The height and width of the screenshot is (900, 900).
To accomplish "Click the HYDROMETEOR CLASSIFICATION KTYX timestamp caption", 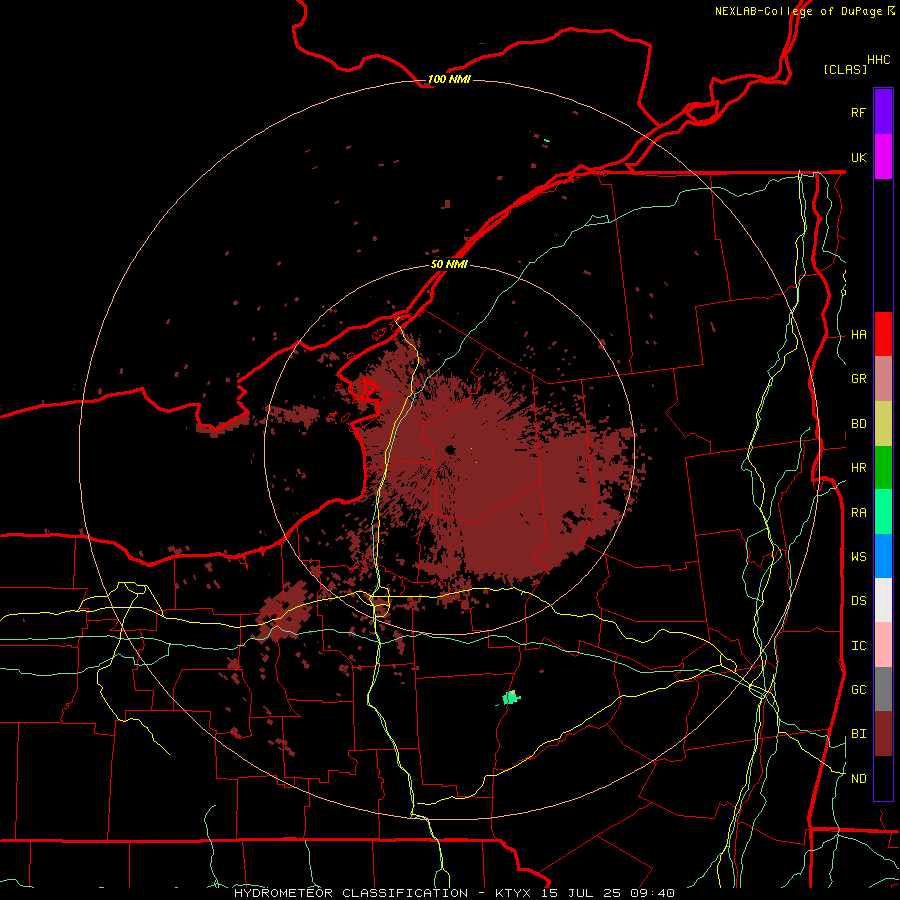I will click(x=454, y=893).
